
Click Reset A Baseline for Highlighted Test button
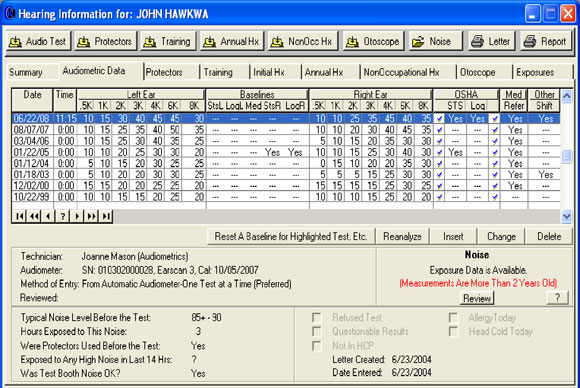point(291,236)
